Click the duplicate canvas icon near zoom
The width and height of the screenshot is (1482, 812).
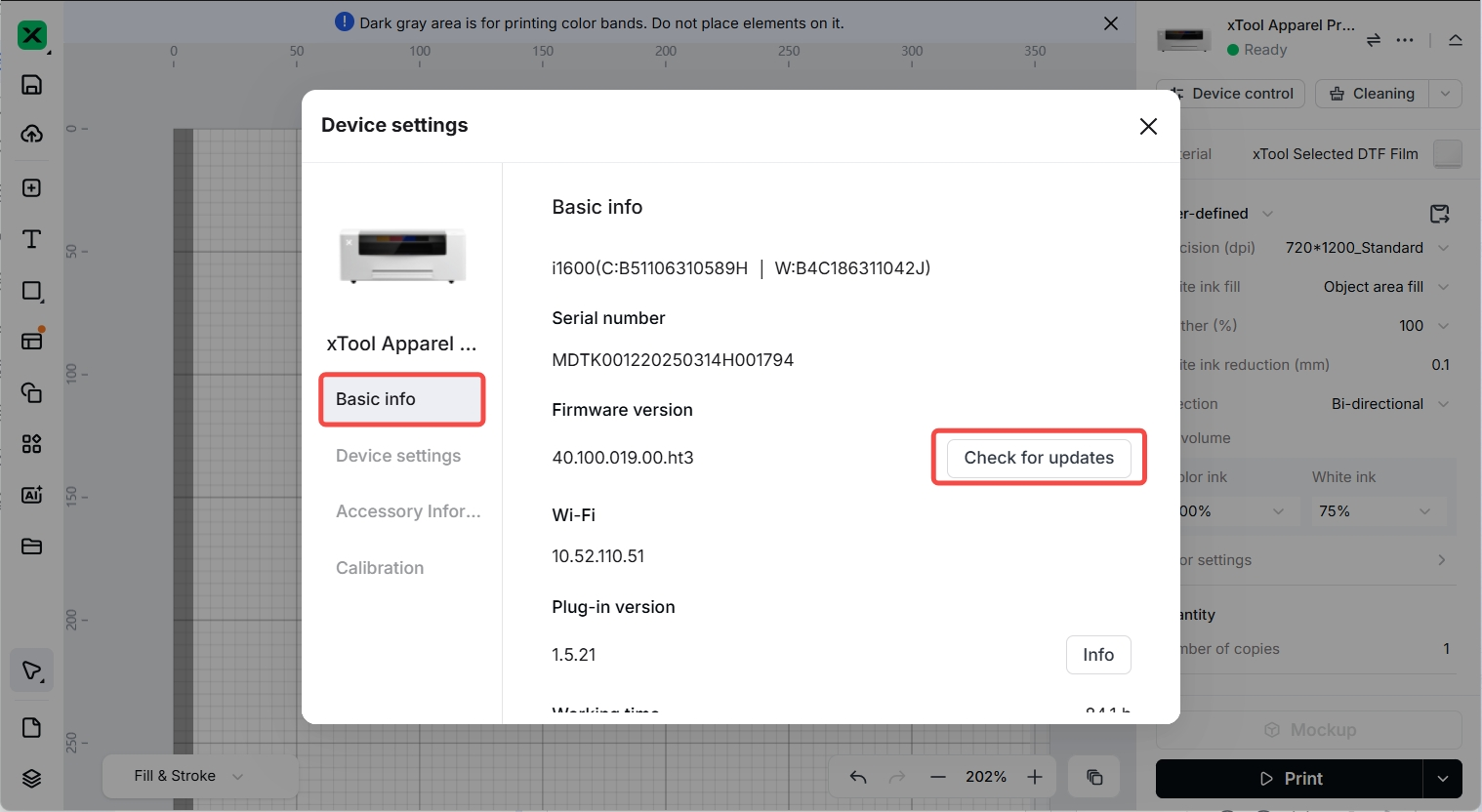coord(1094,777)
